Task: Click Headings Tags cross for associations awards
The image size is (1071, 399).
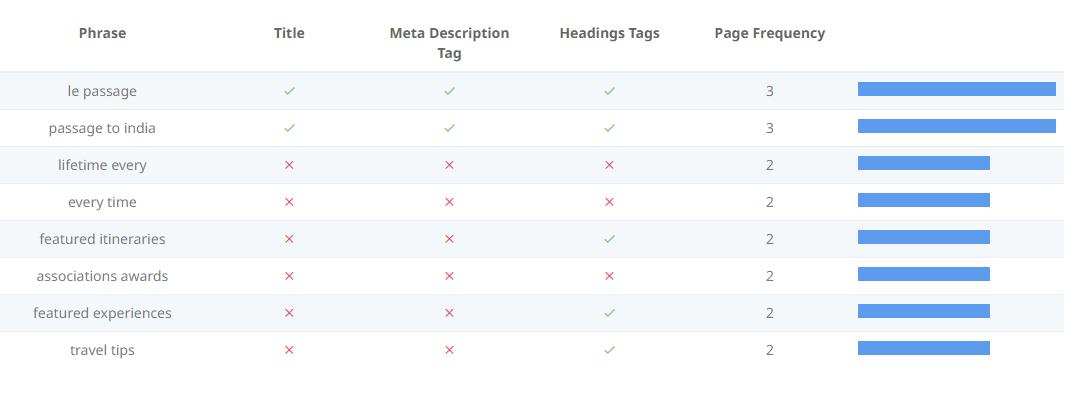Action: pos(609,276)
